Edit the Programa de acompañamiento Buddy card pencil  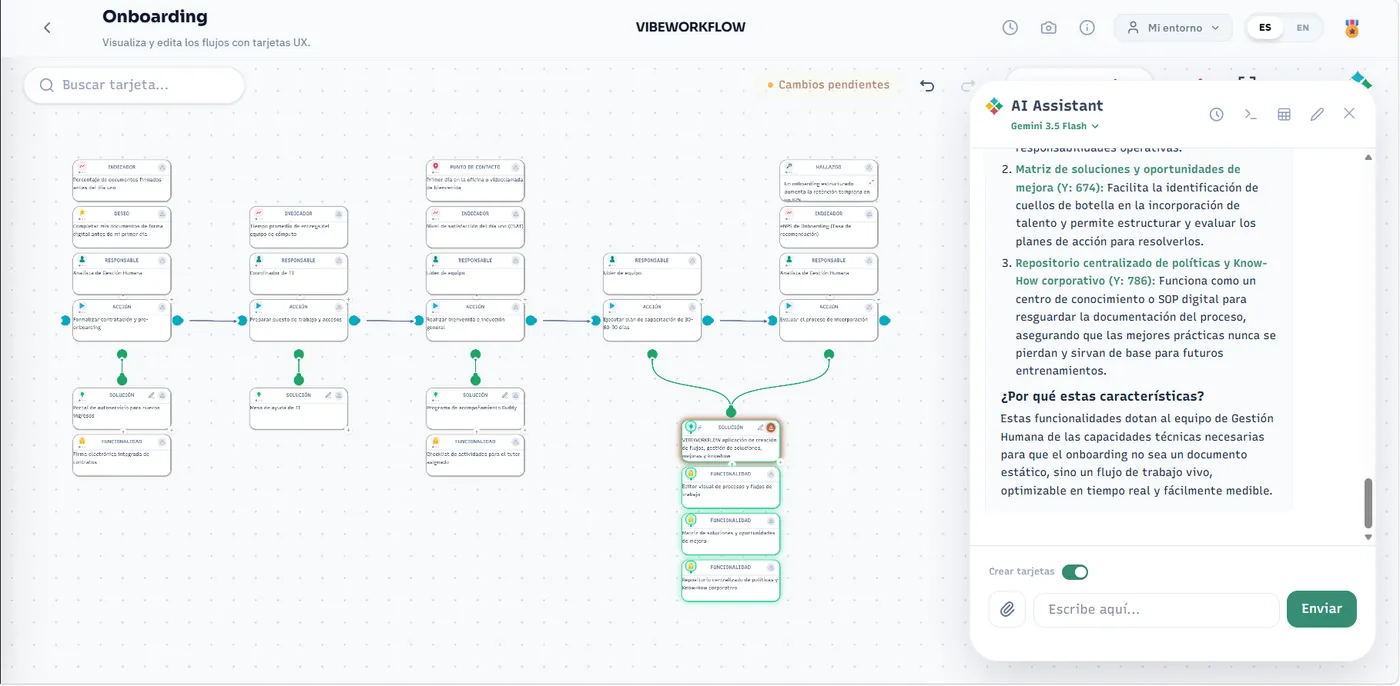(506, 395)
